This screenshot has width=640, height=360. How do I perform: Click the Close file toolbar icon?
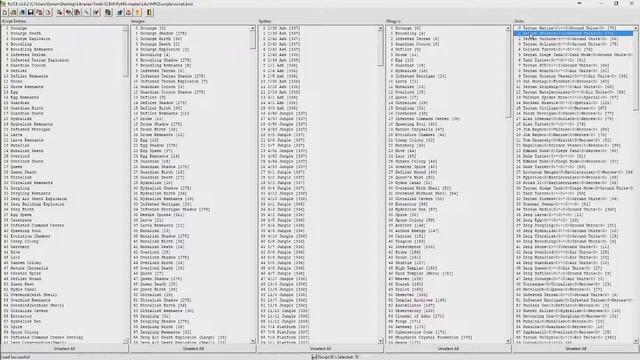(x=48, y=12)
